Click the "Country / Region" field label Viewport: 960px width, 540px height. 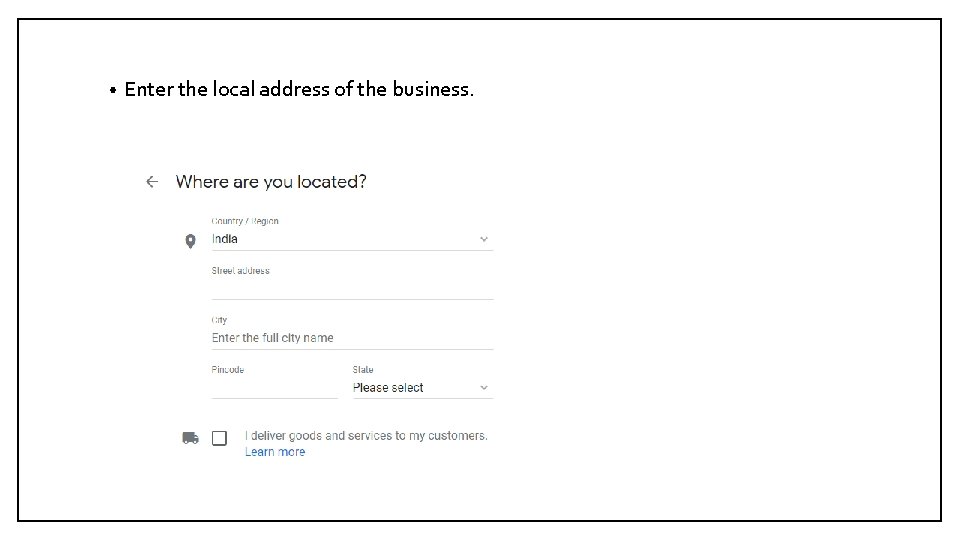point(245,221)
